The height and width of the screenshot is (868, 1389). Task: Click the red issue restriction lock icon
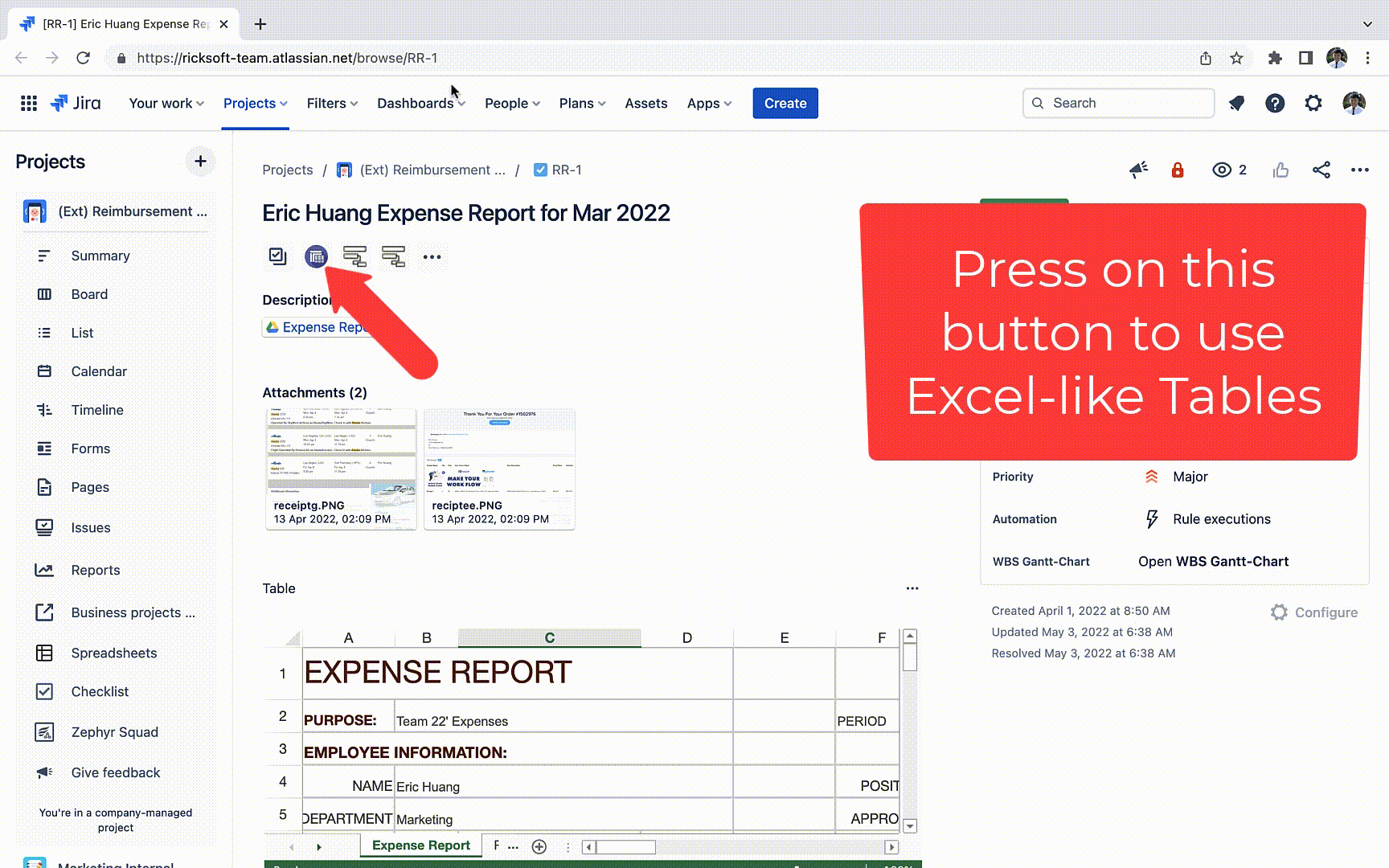point(1178,170)
